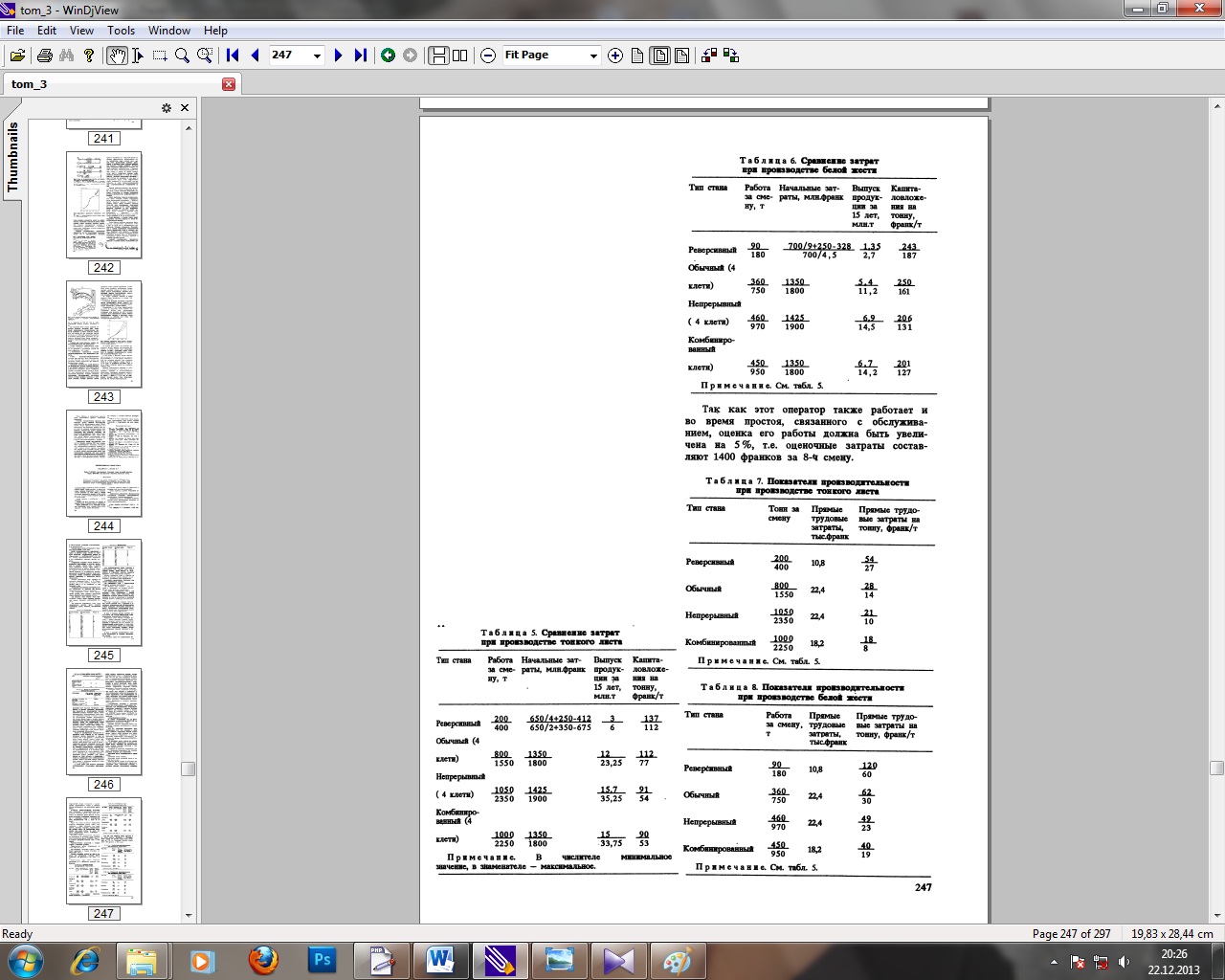
Task: Toggle the Hand drag tool
Action: (116, 56)
